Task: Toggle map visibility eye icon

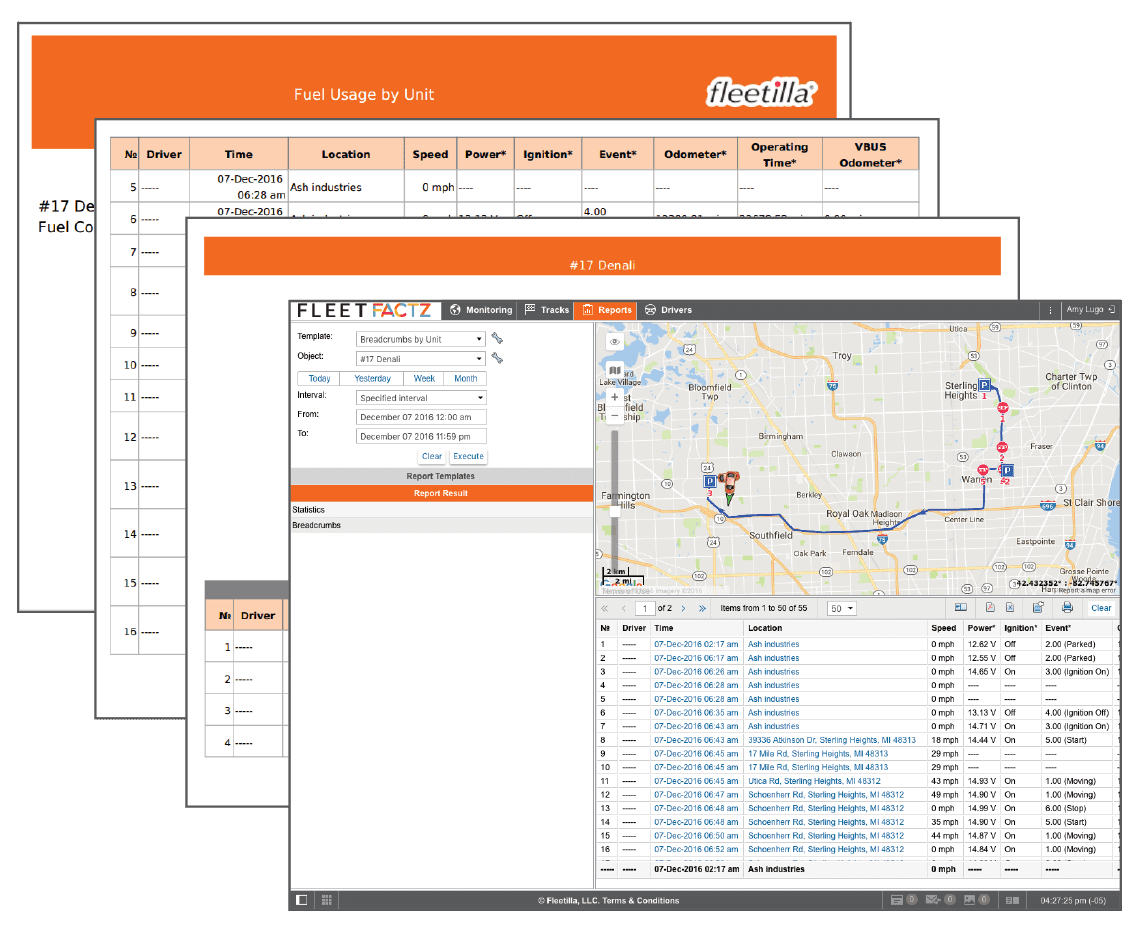Action: [615, 342]
